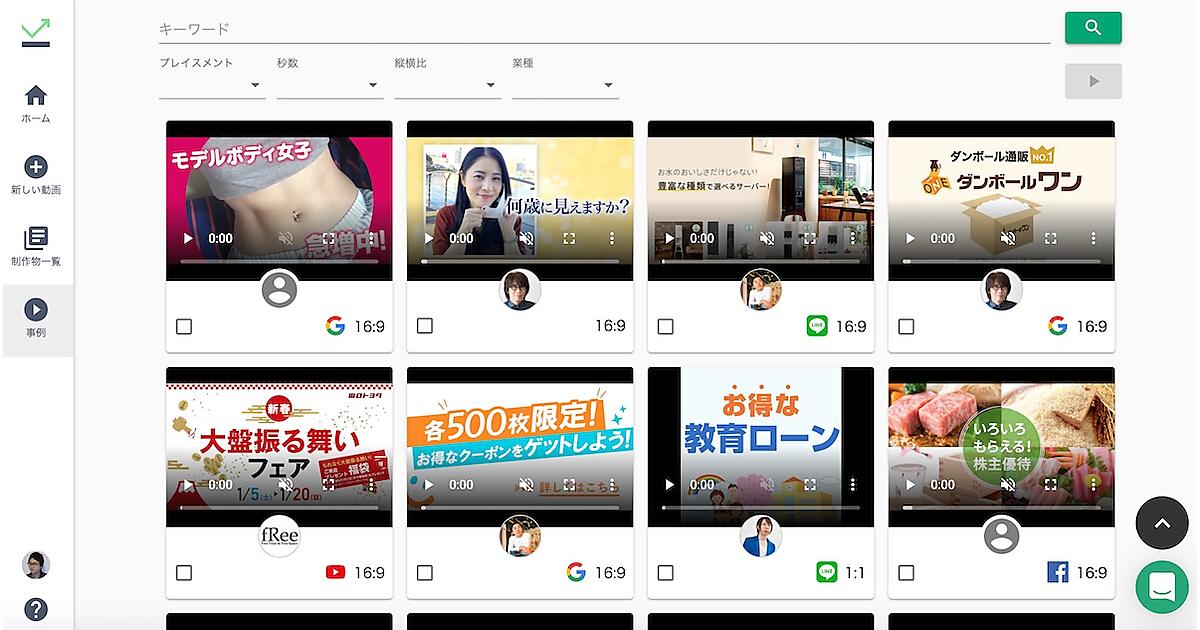This screenshot has height=630, width=1200.
Task: Unmute the モデルボディ女子 video
Action: coord(286,239)
